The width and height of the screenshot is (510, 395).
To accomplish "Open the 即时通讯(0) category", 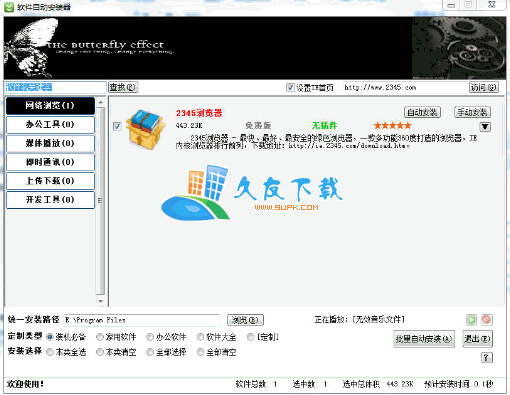I will pyautogui.click(x=50, y=162).
